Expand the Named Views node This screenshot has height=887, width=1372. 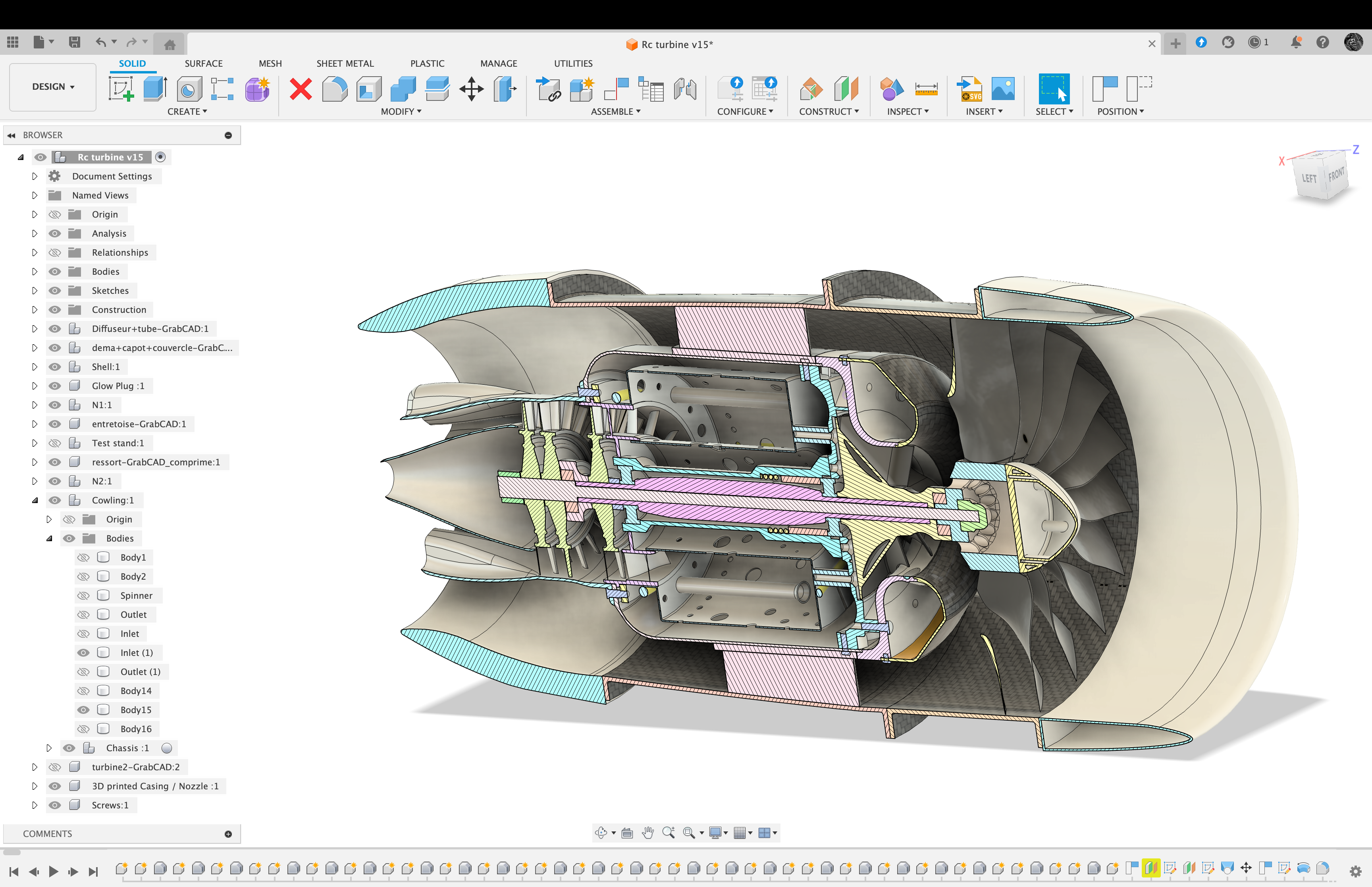(x=35, y=195)
